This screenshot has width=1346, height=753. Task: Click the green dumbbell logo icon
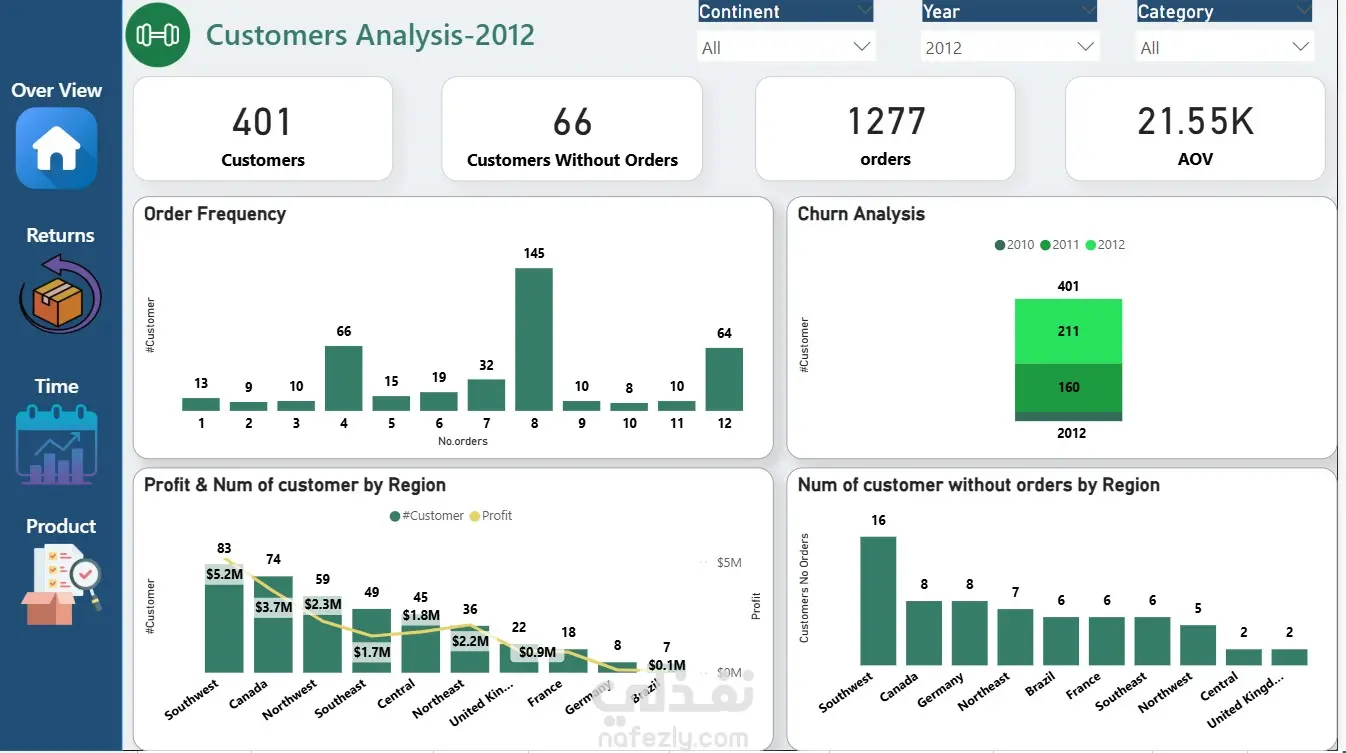tap(157, 35)
